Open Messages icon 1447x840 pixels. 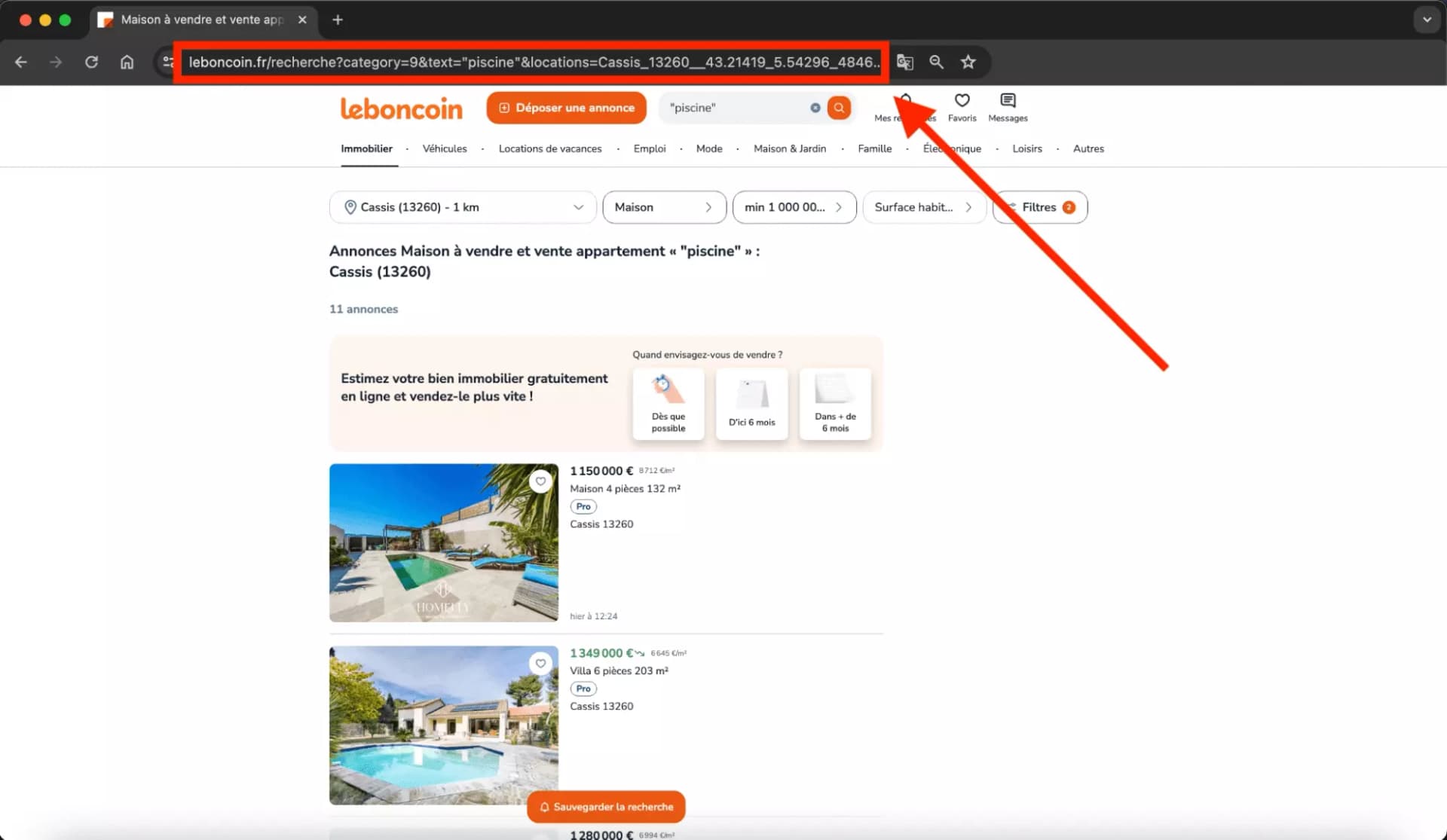[x=1008, y=108]
